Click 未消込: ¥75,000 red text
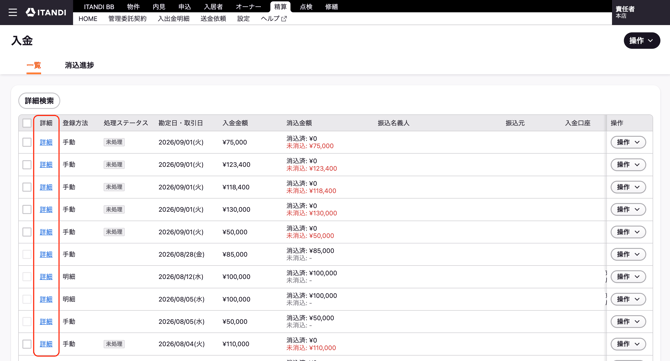Screen dimensions: 670x361 [310, 146]
